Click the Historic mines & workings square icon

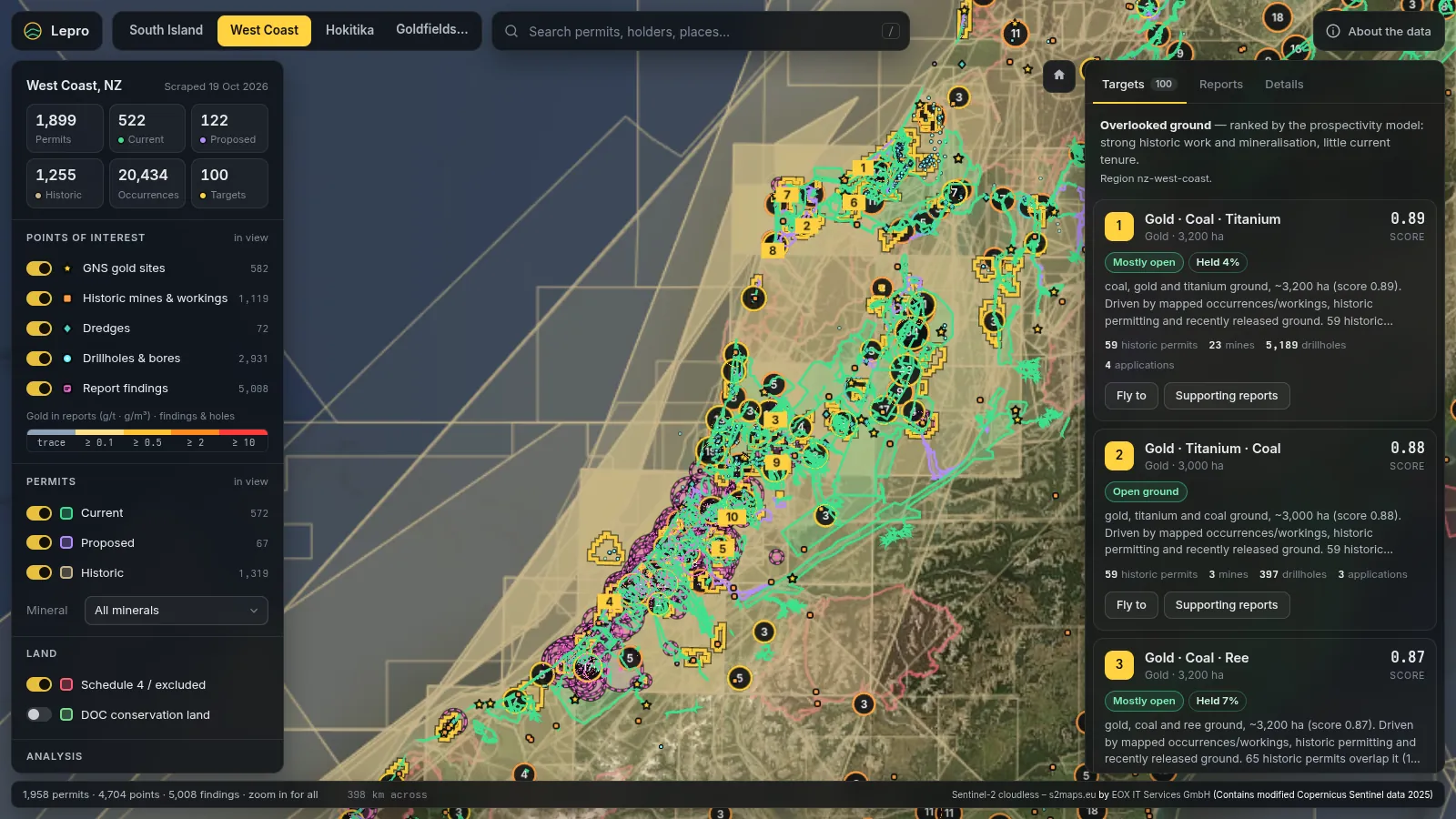click(67, 298)
